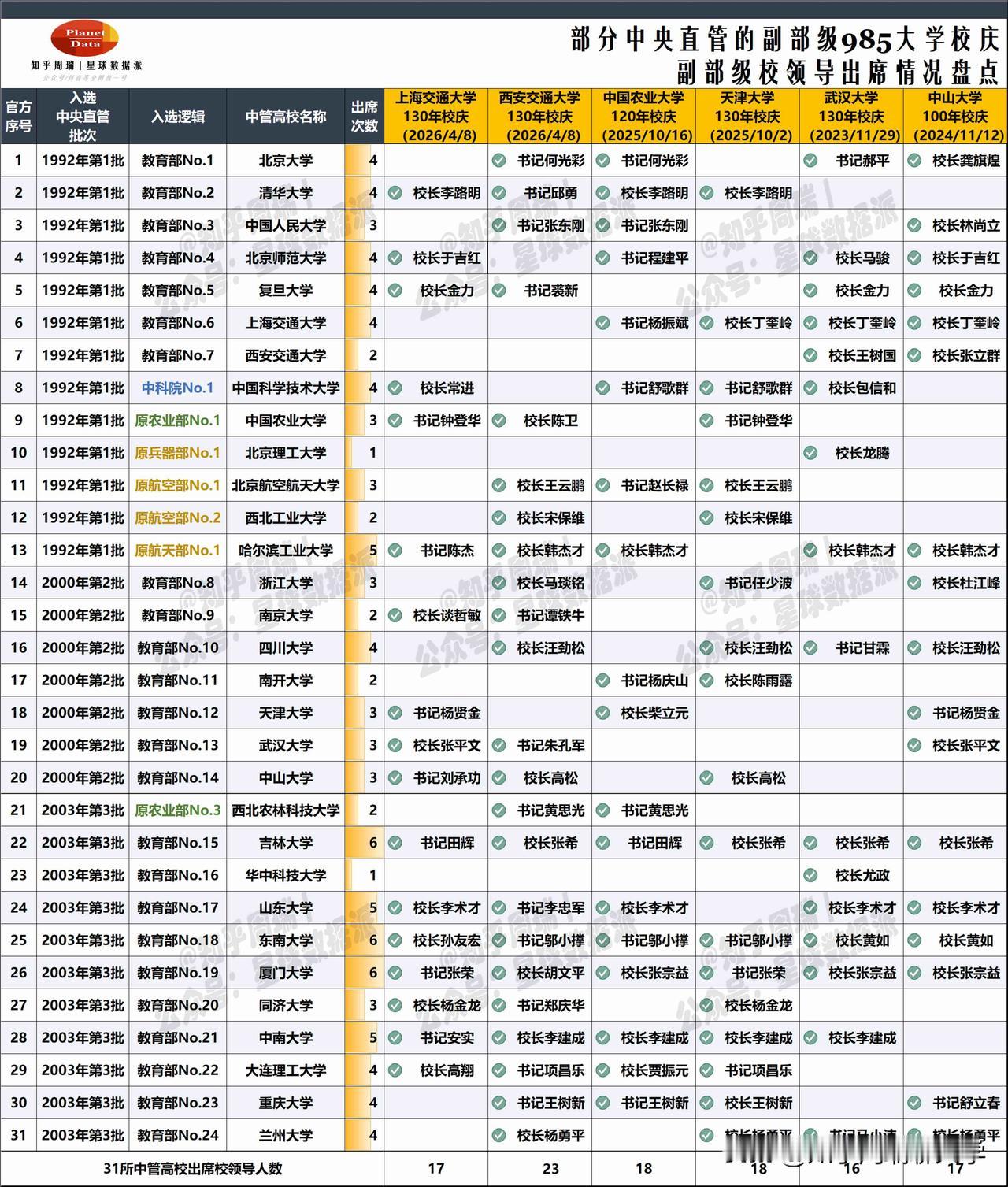This screenshot has width=1008, height=1187.
Task: Select the 入选逻辑 column header
Action: (178, 117)
